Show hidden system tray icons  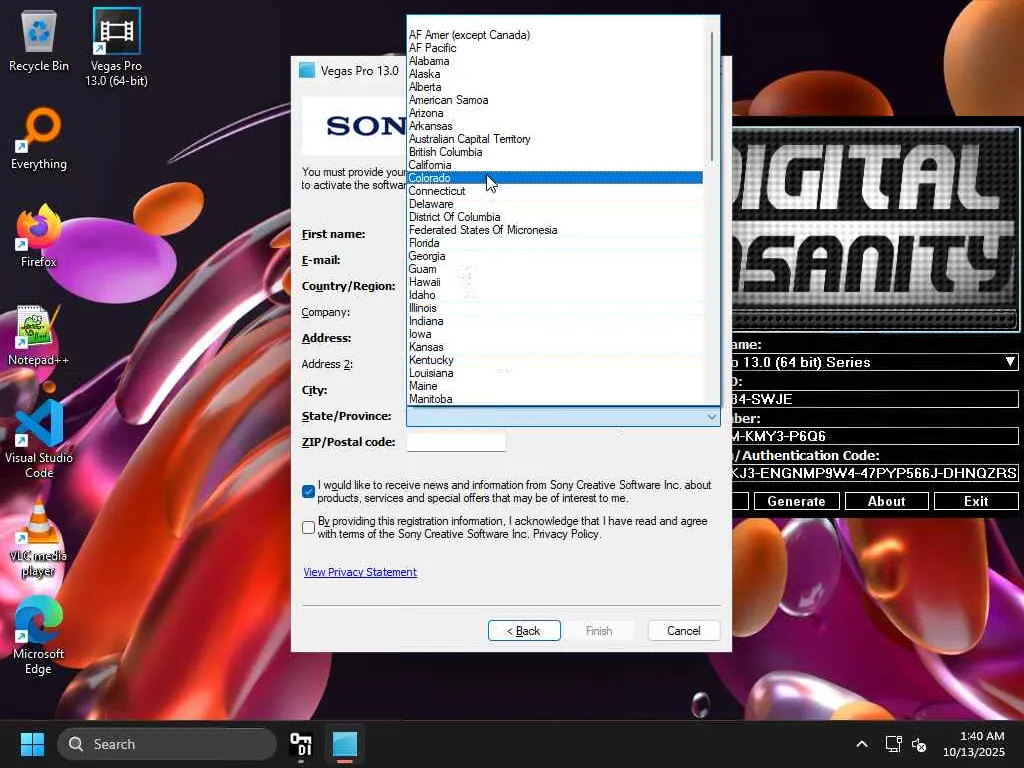click(862, 744)
